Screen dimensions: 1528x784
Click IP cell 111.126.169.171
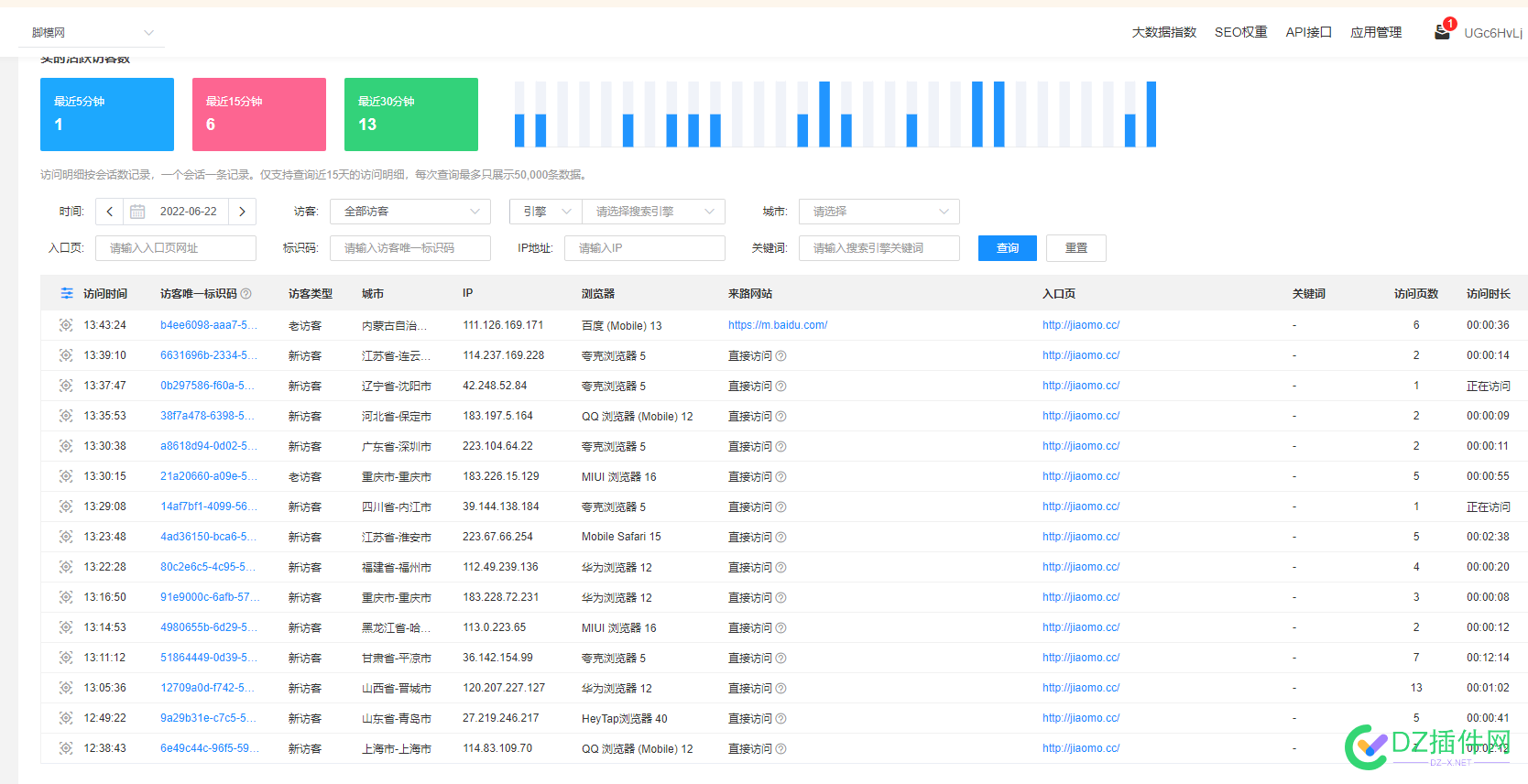point(503,325)
